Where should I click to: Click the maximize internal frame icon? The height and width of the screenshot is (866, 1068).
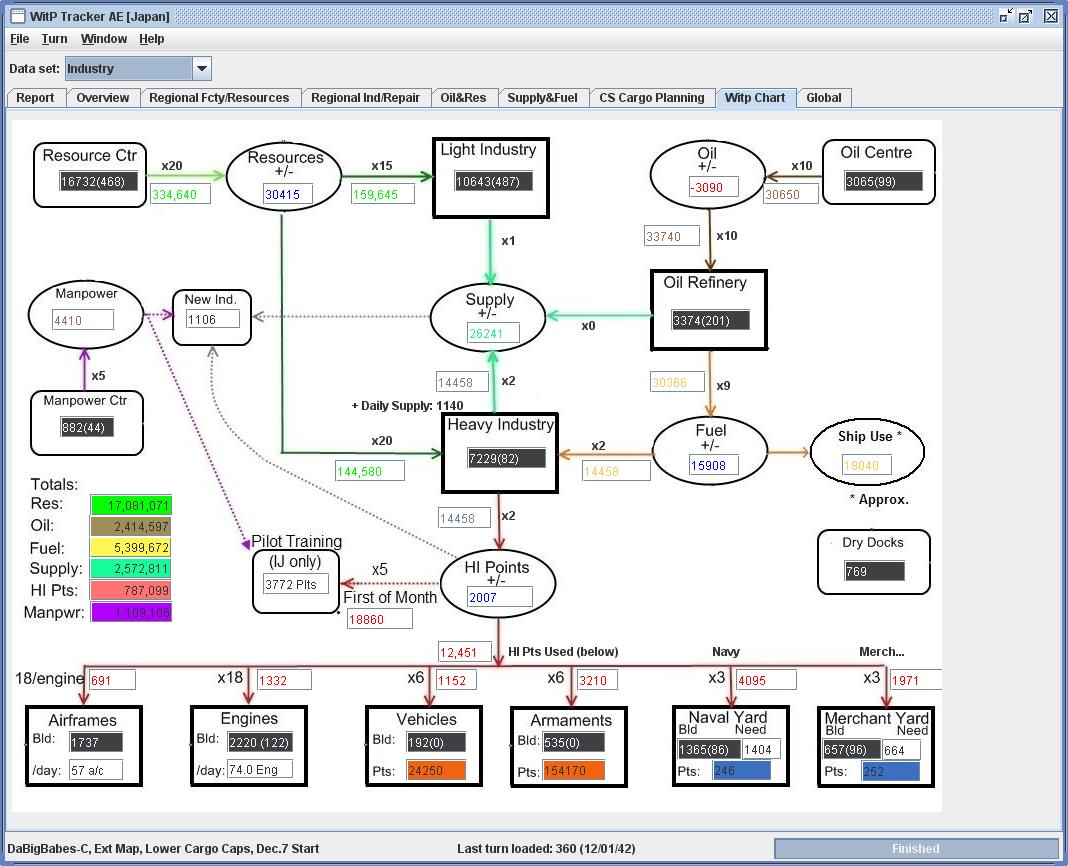coord(1025,16)
